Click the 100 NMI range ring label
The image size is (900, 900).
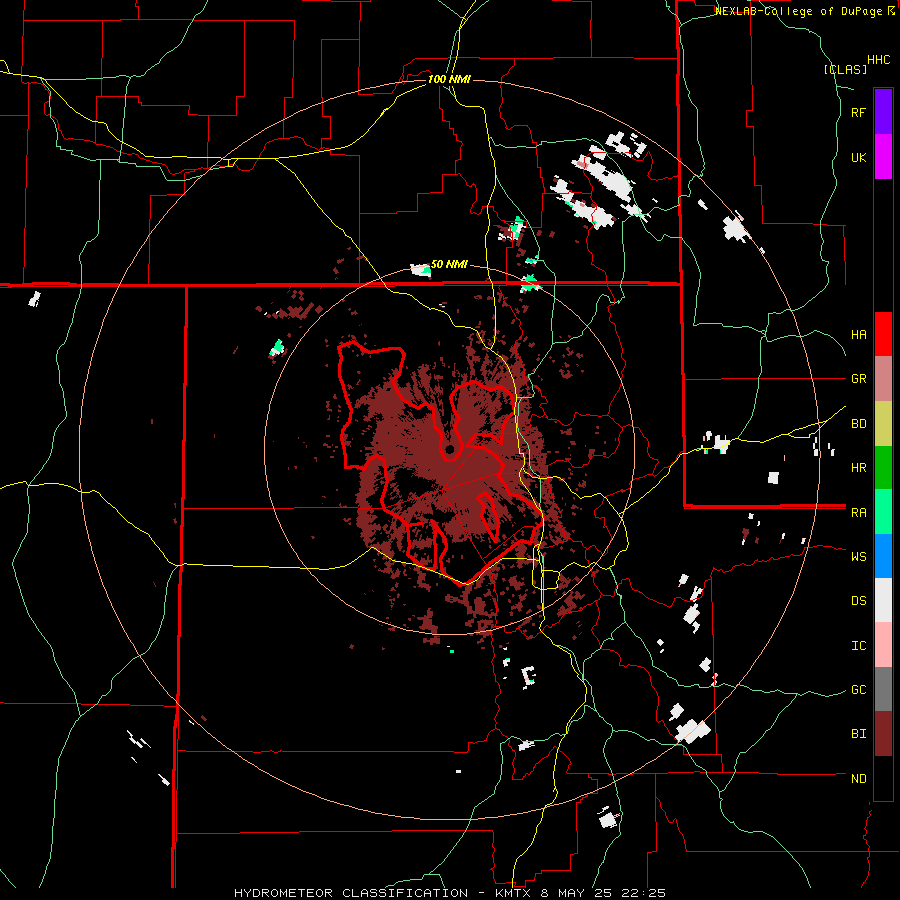point(449,79)
